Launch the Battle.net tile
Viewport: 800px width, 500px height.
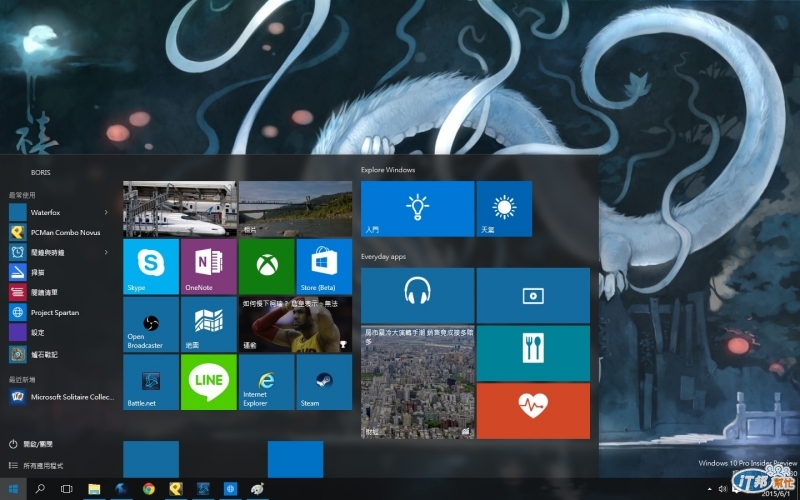[x=151, y=382]
